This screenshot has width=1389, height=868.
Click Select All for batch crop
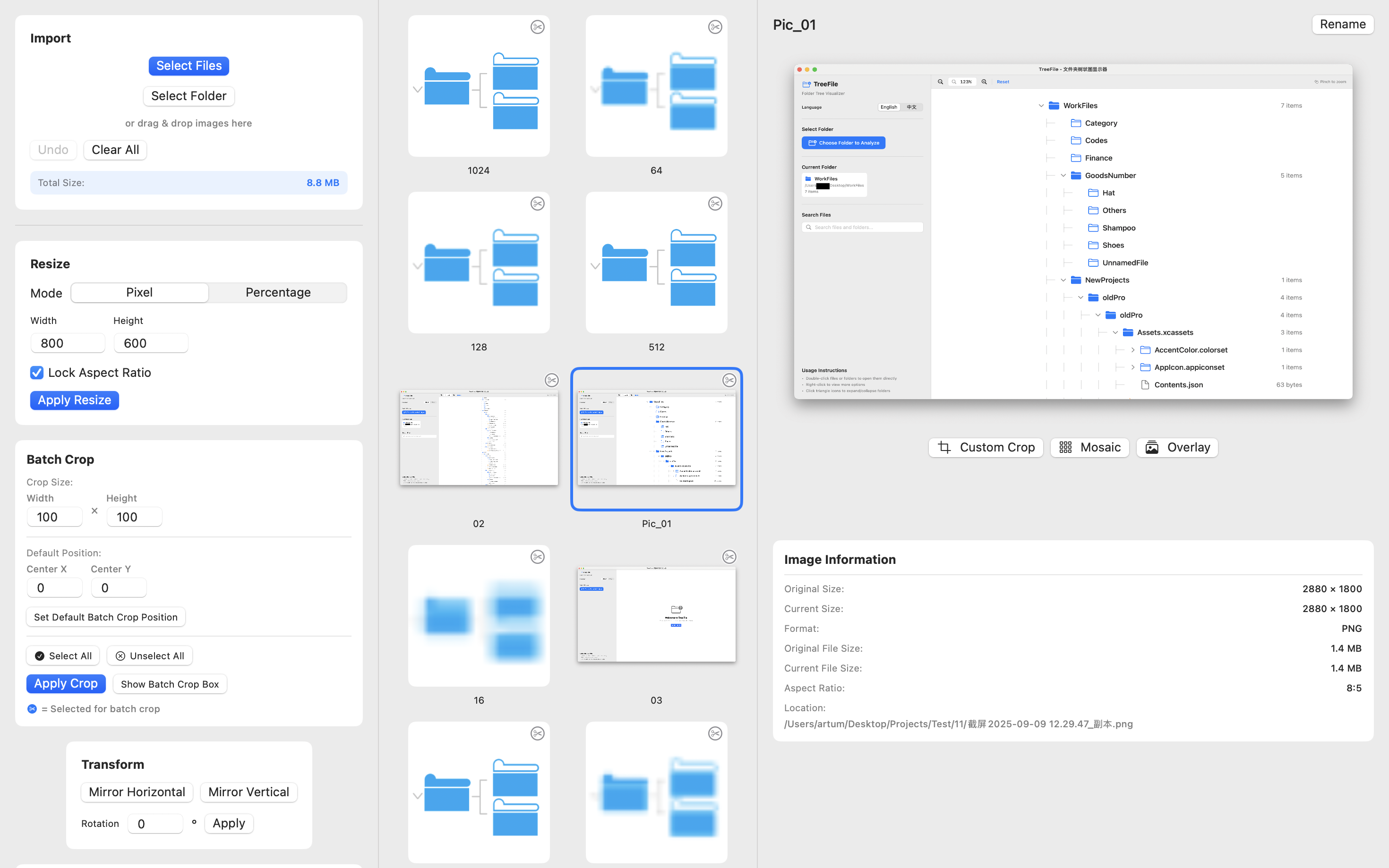(63, 655)
